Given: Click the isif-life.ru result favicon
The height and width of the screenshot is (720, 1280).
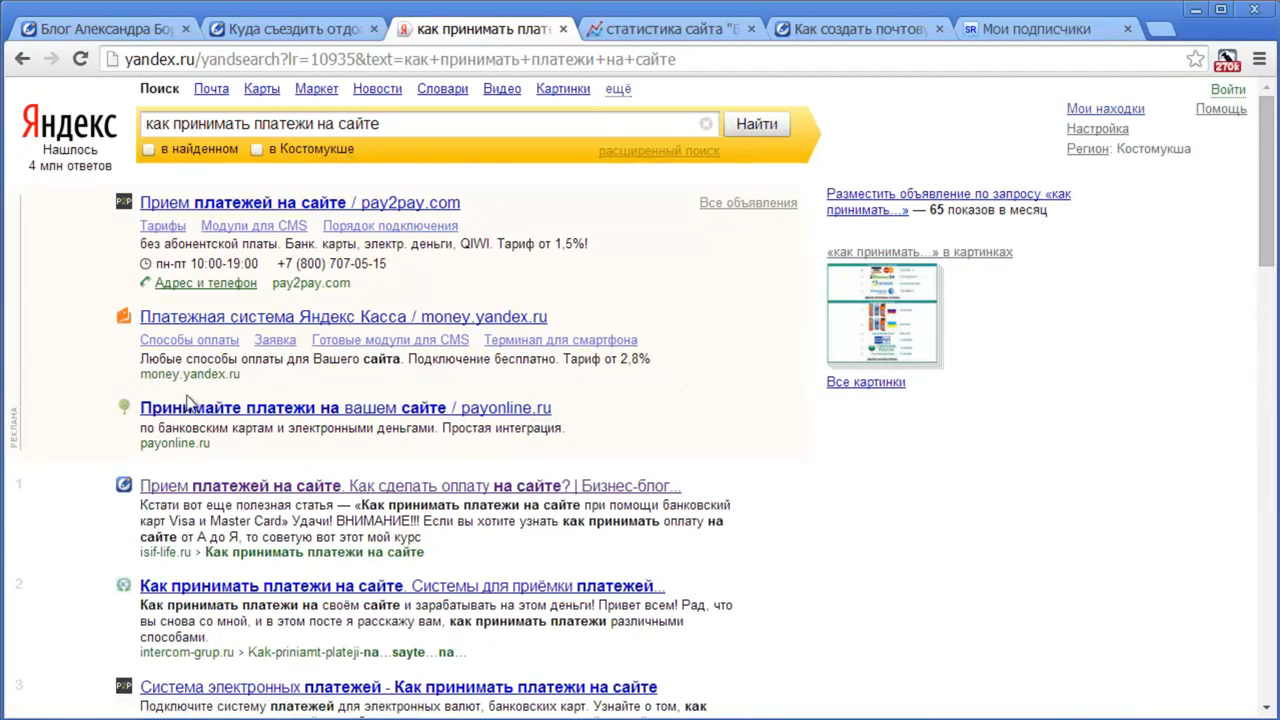Looking at the screenshot, I should click(124, 485).
